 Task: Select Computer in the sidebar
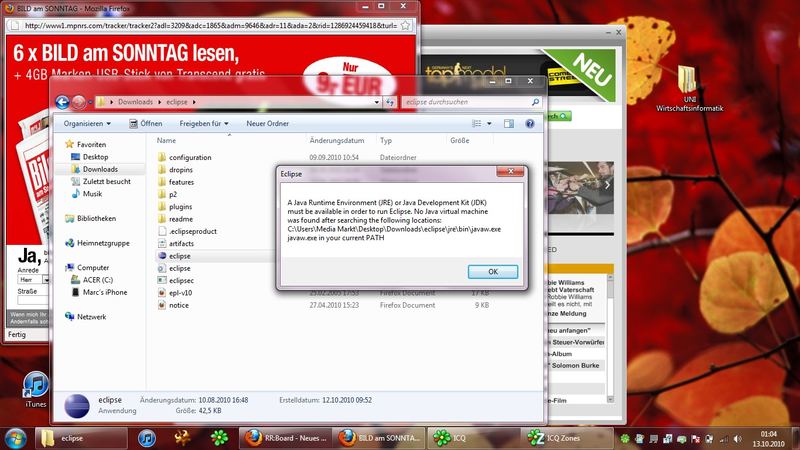93,267
